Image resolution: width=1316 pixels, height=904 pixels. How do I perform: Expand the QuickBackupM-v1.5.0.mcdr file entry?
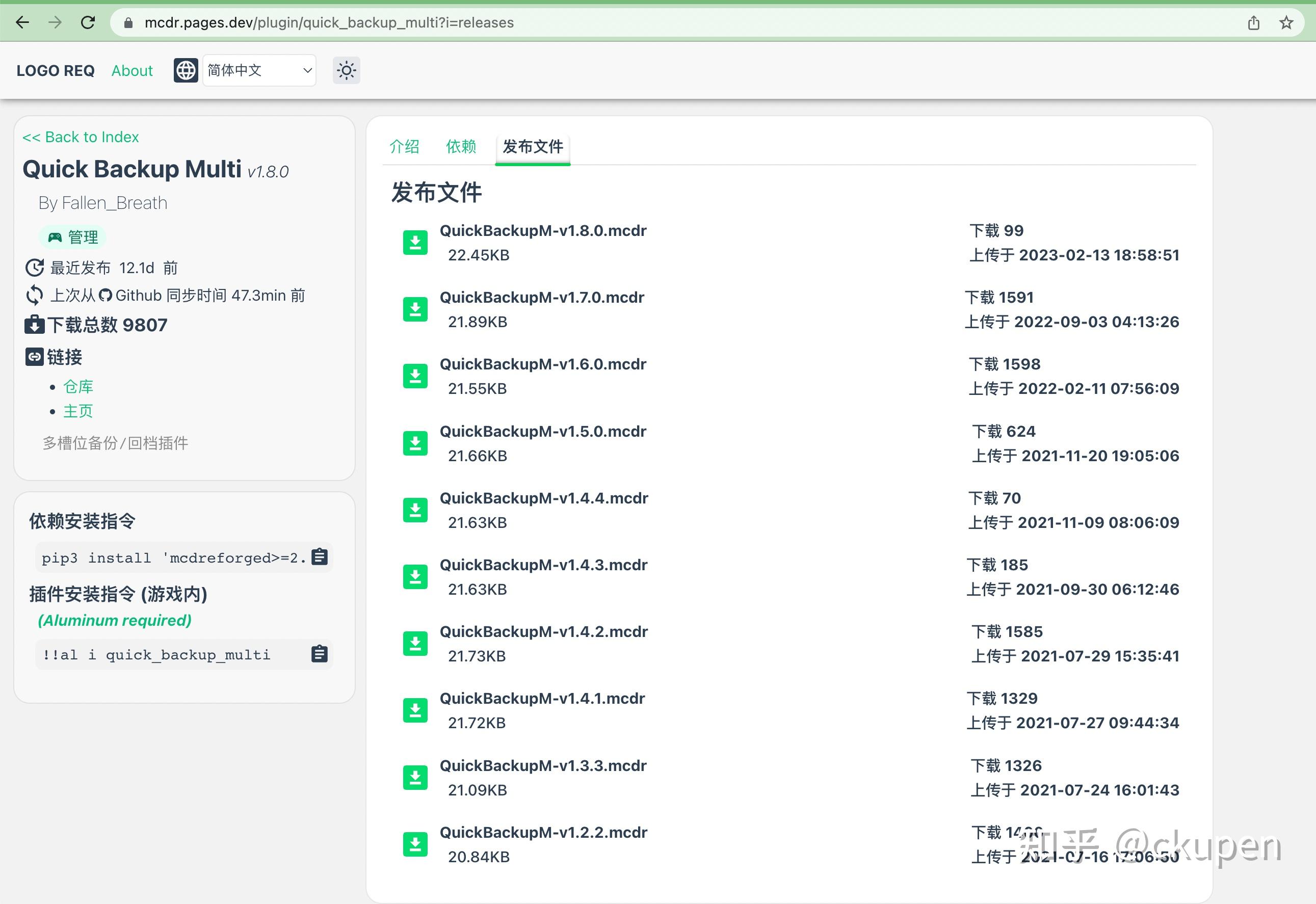coord(543,431)
